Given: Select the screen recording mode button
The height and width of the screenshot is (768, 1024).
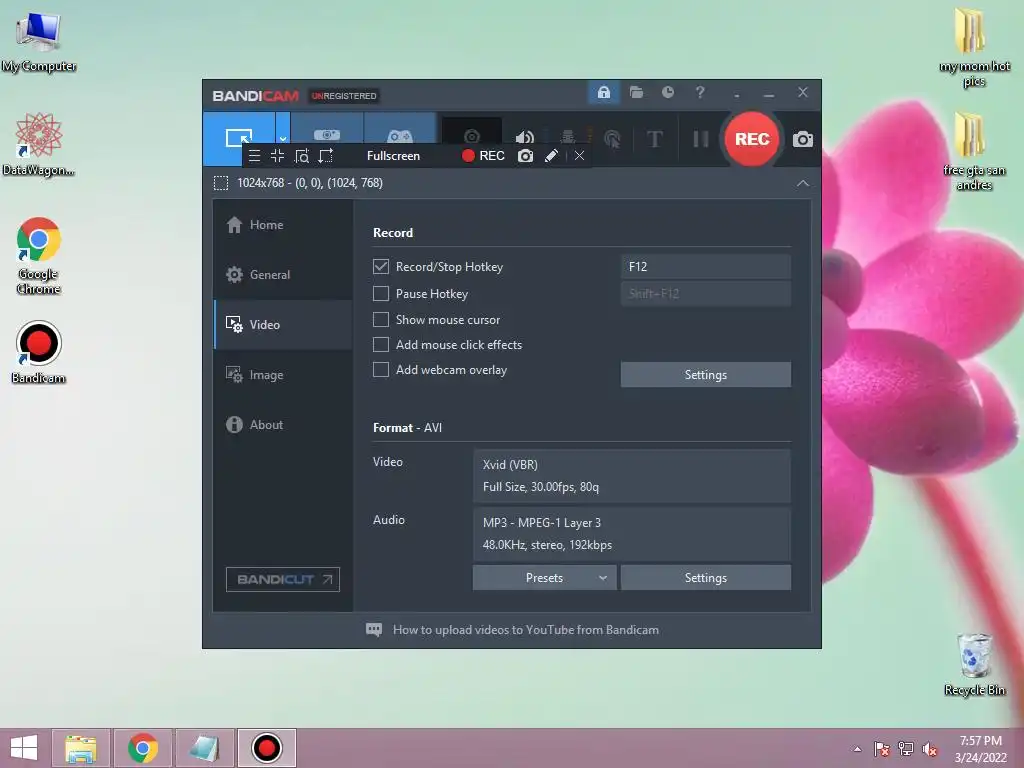Looking at the screenshot, I should click(x=238, y=138).
